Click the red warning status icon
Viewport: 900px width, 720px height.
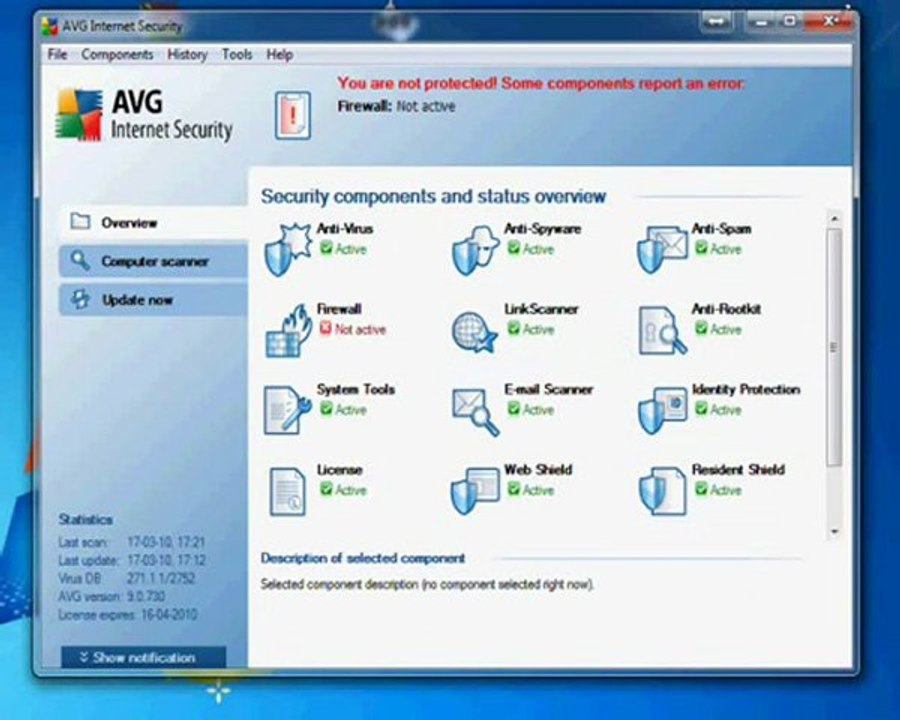[x=293, y=115]
